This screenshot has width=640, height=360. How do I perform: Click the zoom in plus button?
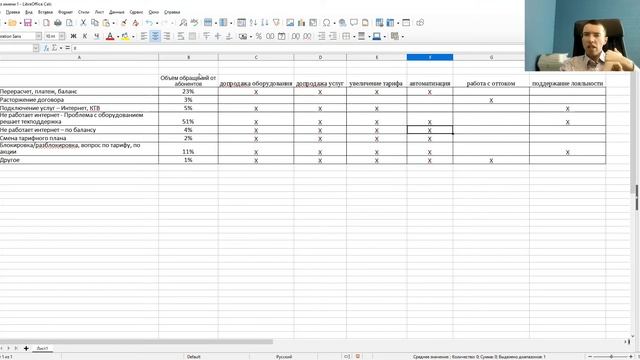tap(632, 357)
